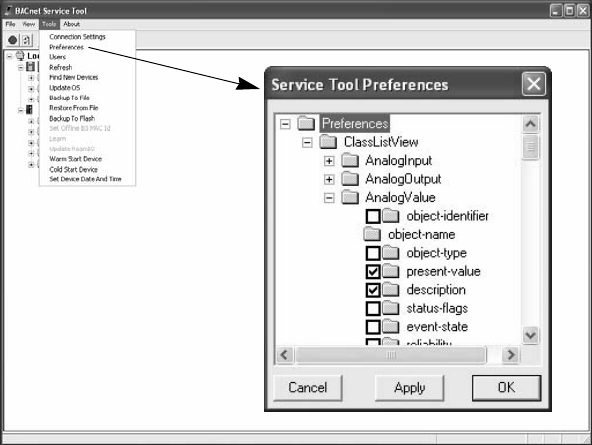This screenshot has width=592, height=445.
Task: Click the AnalogValue folder icon
Action: 350,197
